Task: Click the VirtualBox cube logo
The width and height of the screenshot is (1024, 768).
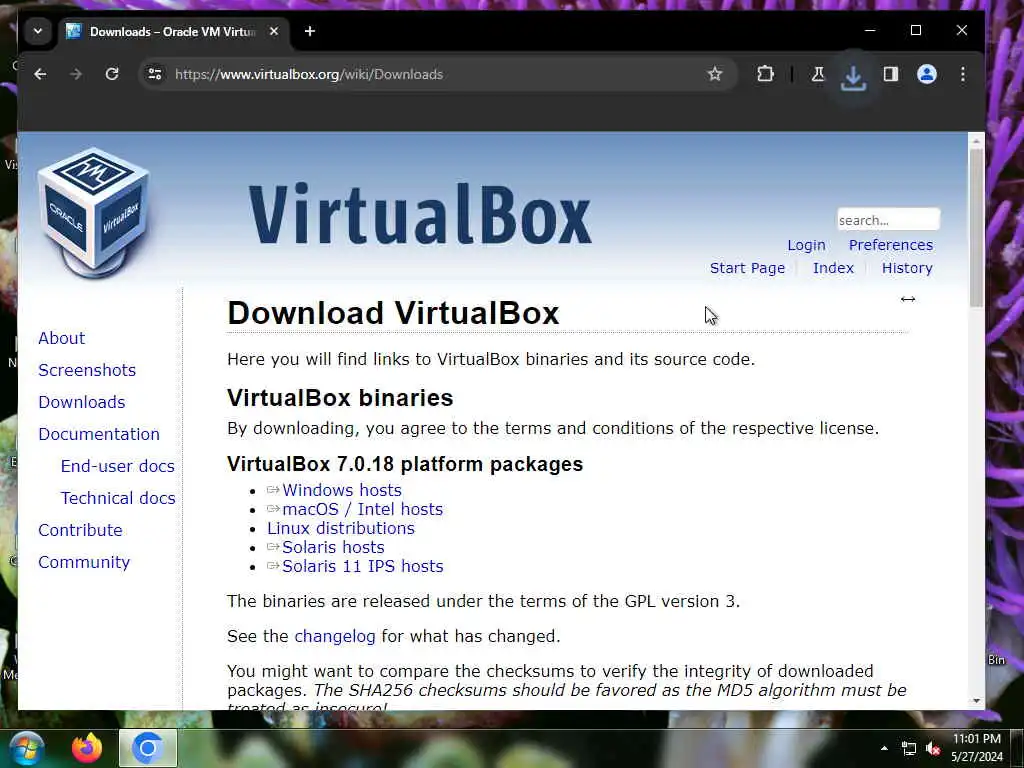Action: [x=94, y=213]
